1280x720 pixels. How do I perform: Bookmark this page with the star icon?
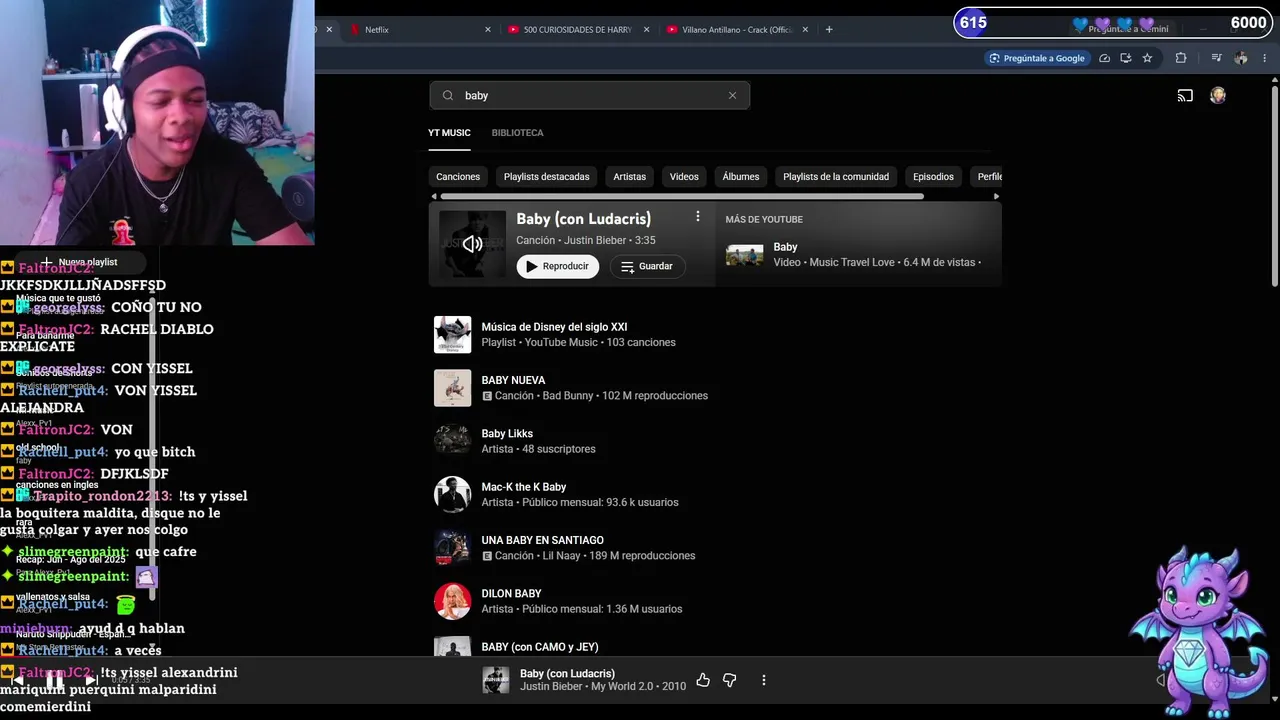[x=1147, y=58]
